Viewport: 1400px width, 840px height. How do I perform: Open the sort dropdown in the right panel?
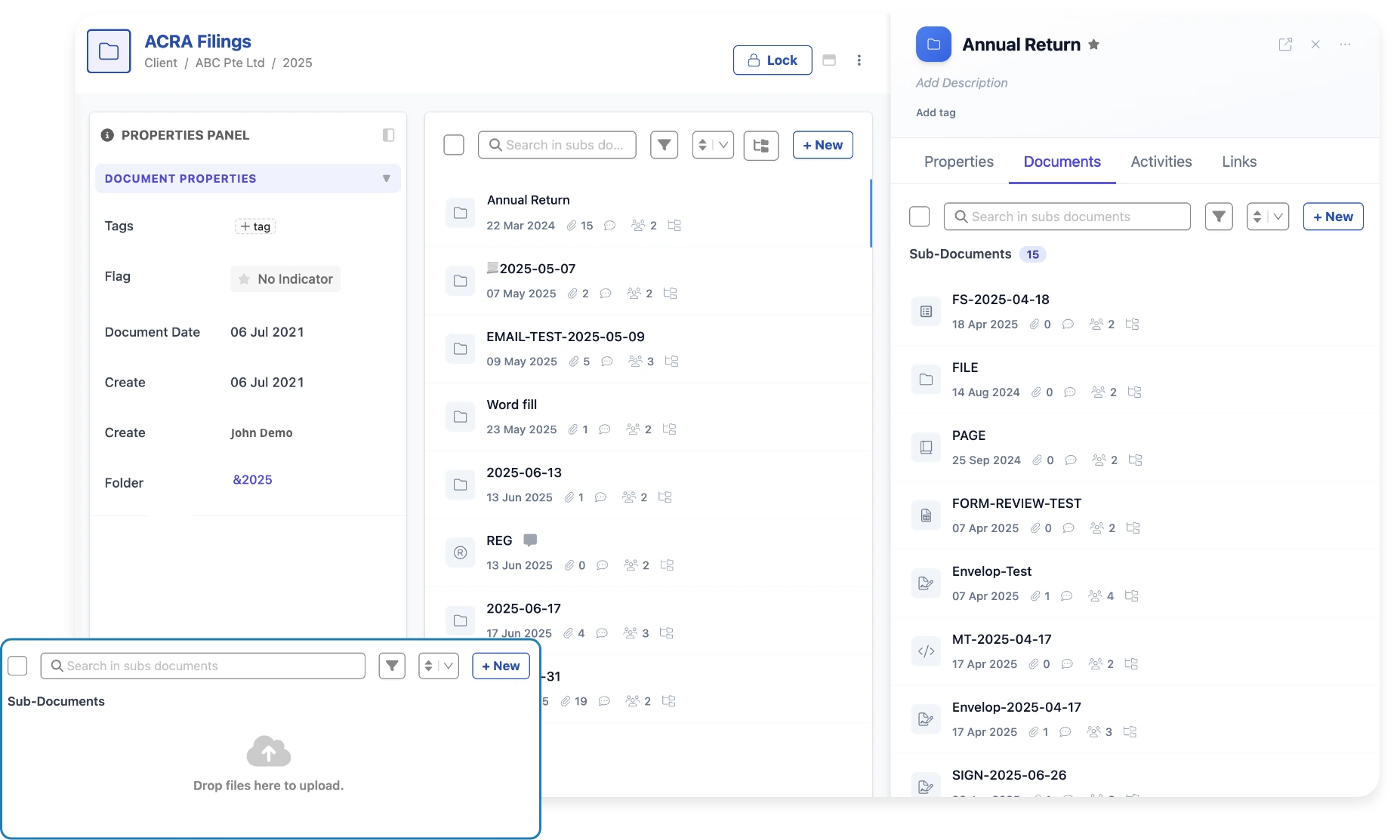1267,217
